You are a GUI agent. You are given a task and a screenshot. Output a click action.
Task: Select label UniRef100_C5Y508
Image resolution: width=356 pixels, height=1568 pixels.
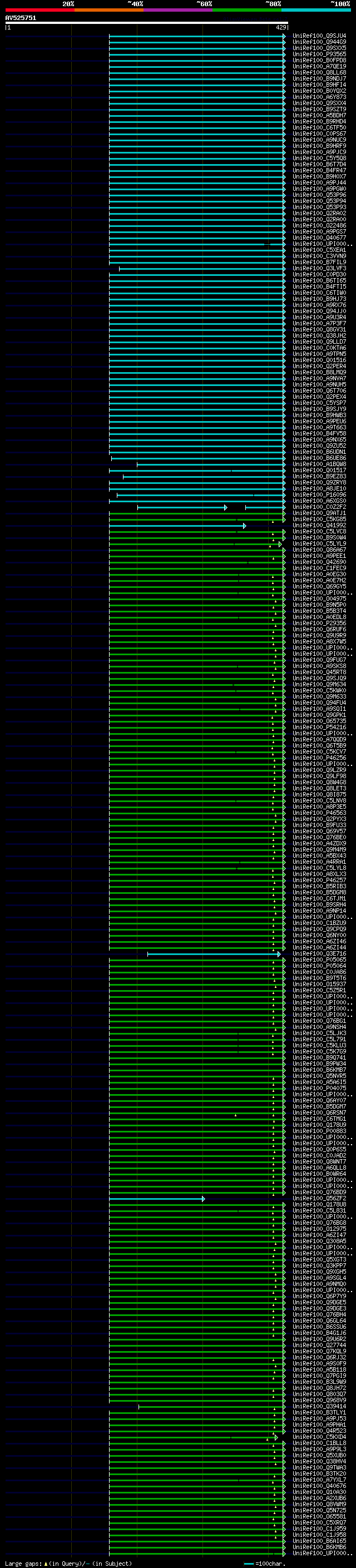tap(319, 159)
